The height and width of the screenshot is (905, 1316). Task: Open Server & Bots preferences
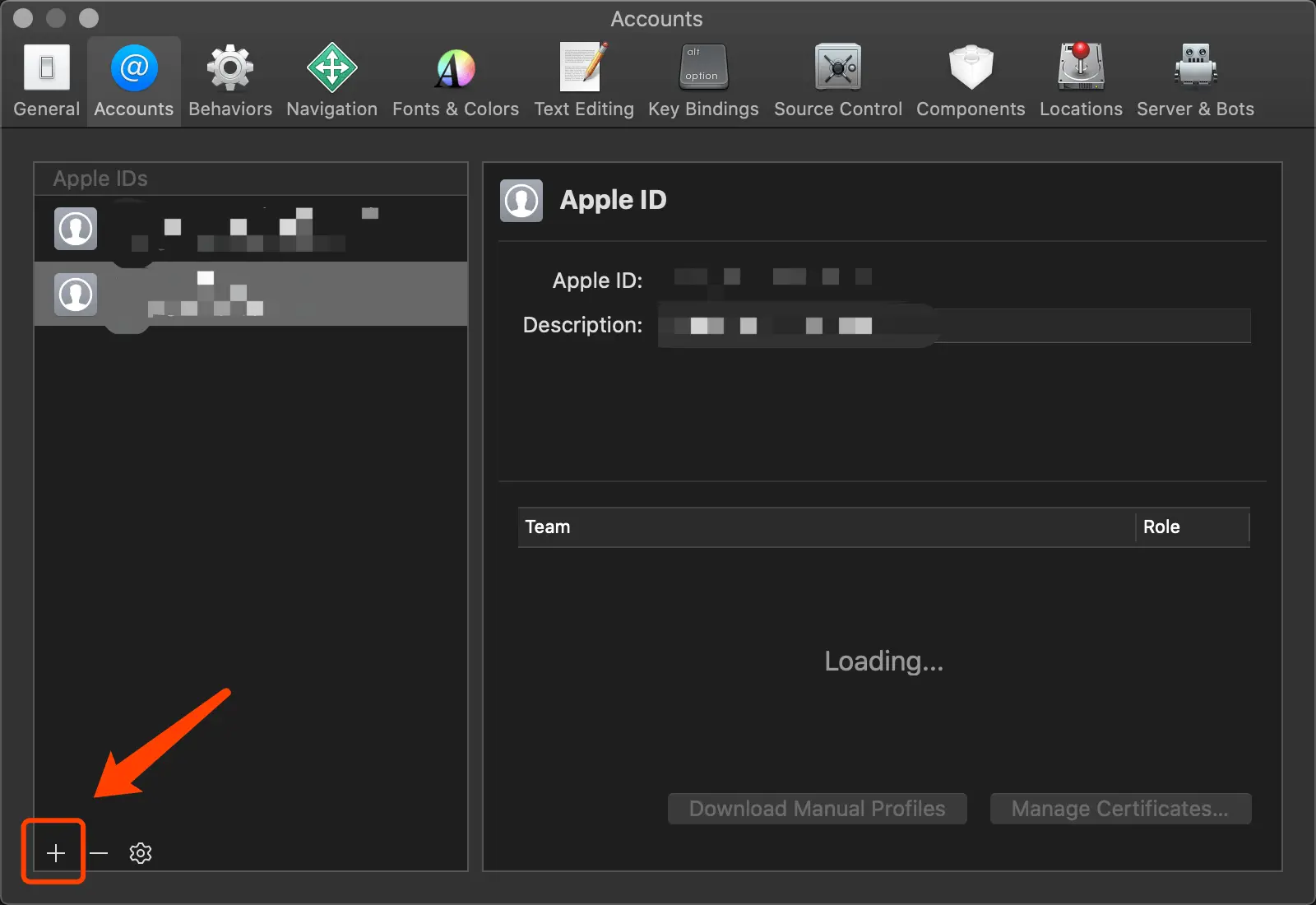(x=1195, y=81)
